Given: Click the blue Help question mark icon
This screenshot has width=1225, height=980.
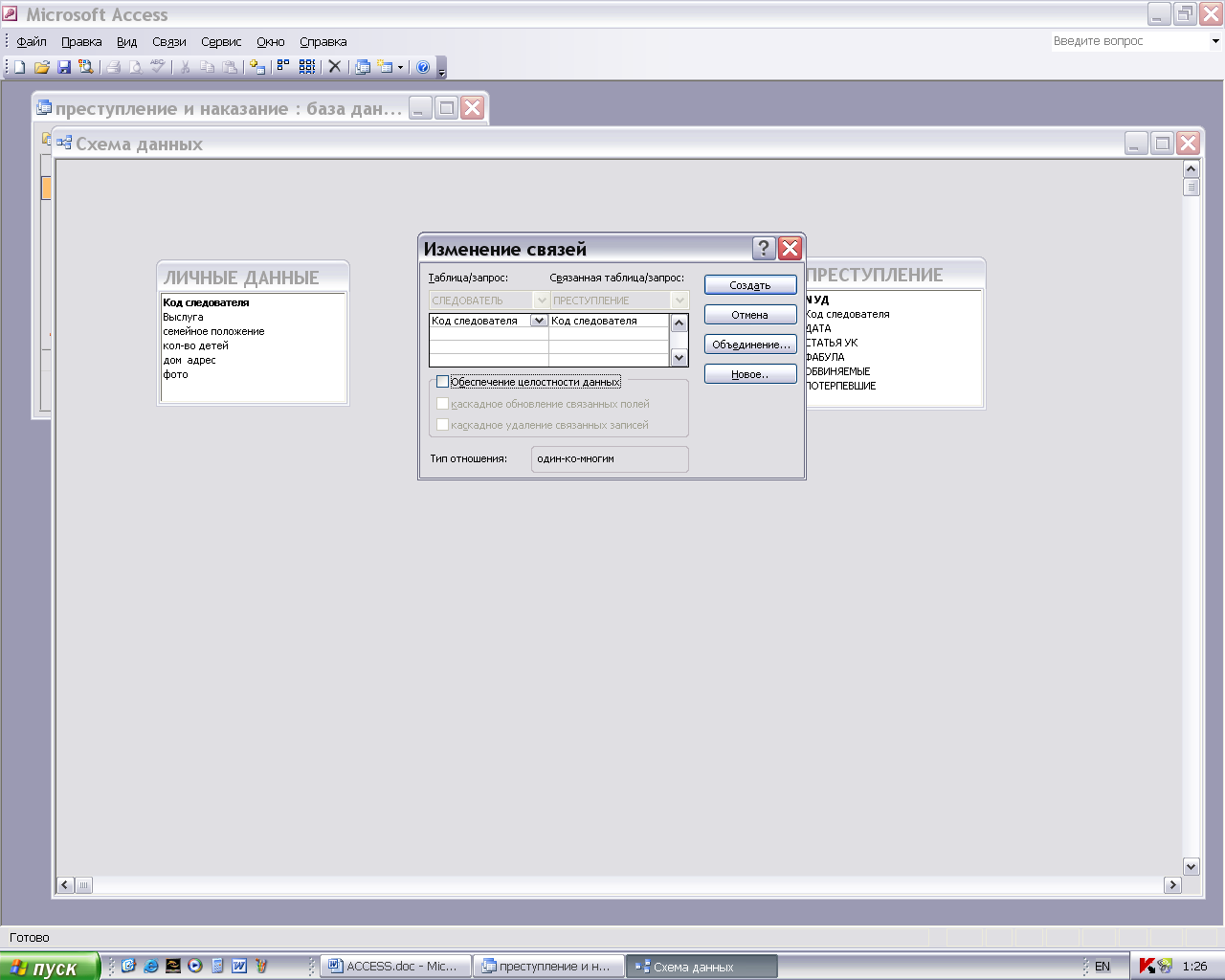Looking at the screenshot, I should 423,67.
